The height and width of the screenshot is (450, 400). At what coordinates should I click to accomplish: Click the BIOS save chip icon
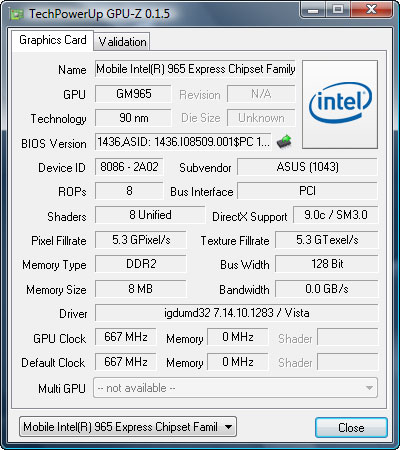(284, 142)
